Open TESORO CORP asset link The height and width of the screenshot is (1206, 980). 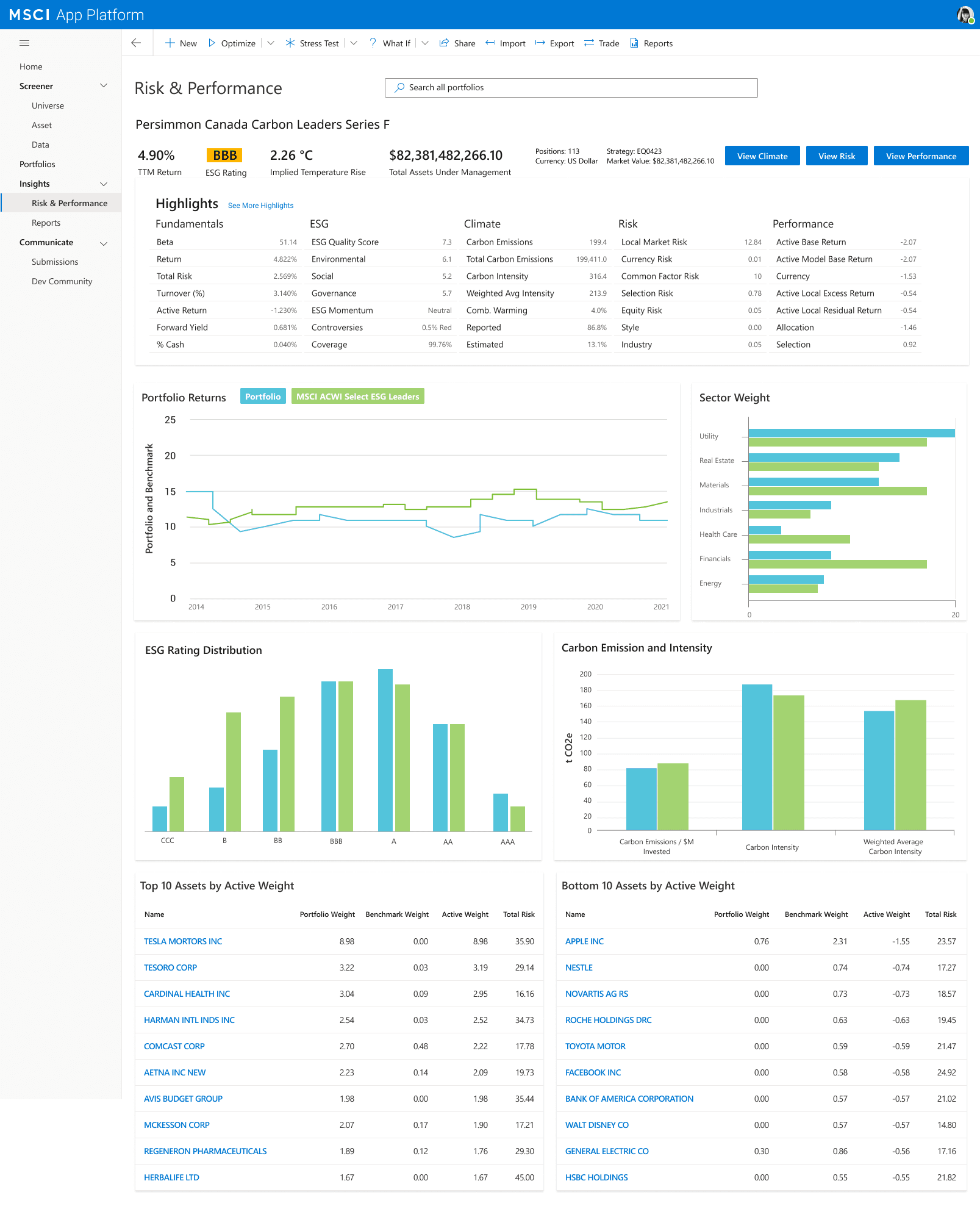(170, 967)
